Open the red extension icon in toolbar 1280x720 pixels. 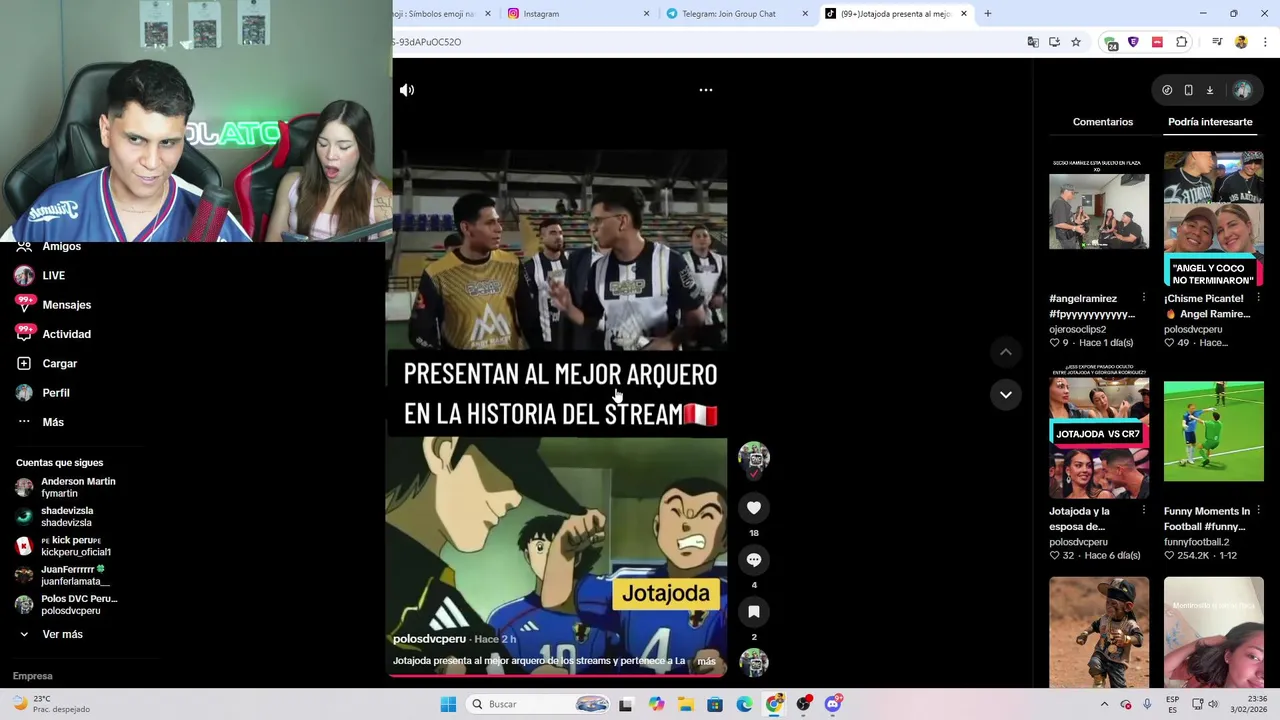1157,42
